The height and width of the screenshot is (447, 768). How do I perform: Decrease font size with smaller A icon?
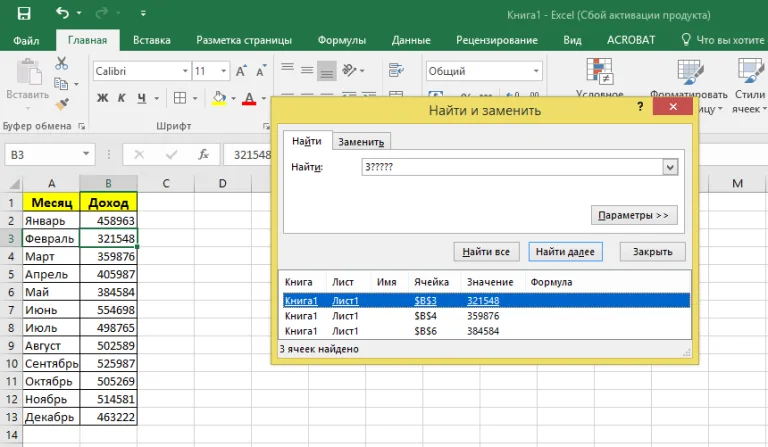point(261,71)
